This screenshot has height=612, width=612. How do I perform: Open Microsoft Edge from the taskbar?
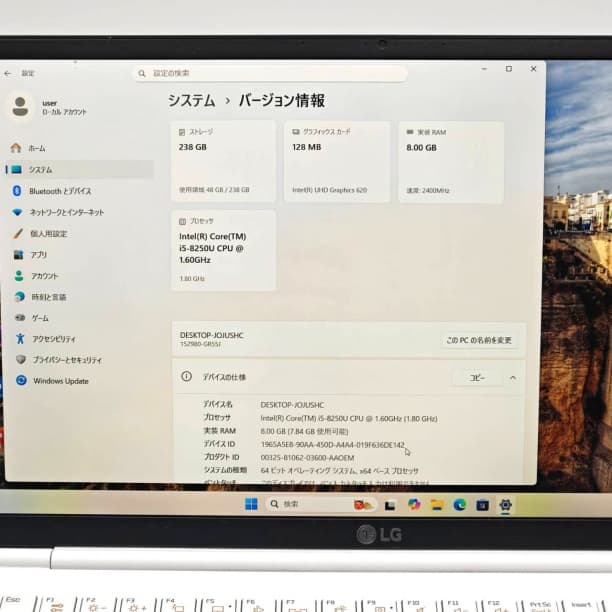pyautogui.click(x=460, y=505)
